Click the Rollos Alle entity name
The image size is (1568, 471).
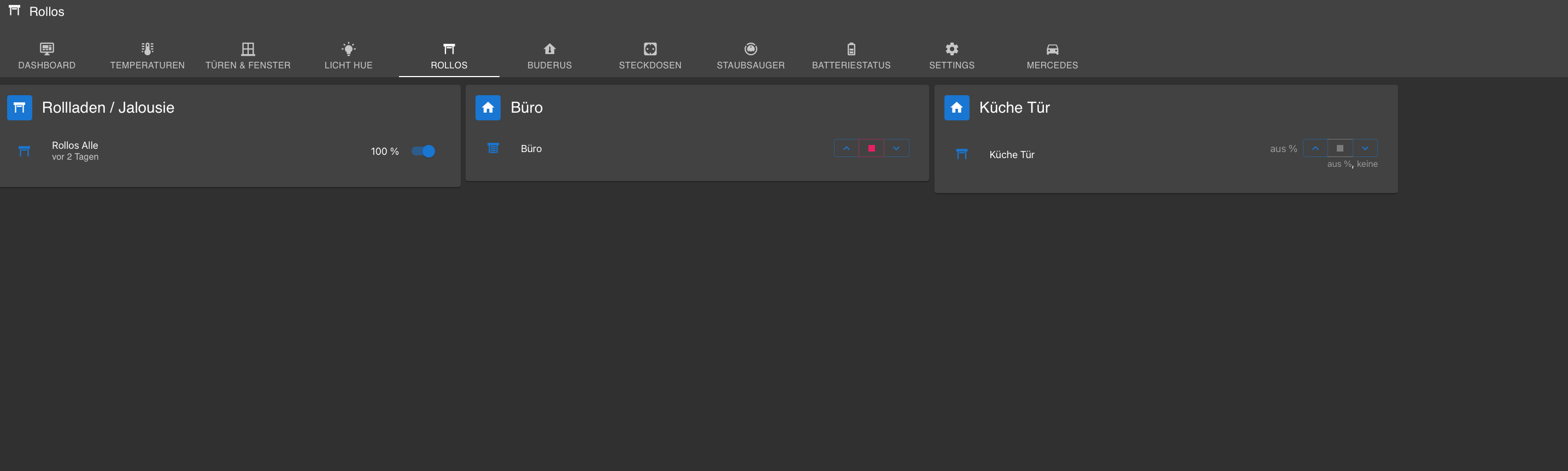[x=75, y=145]
